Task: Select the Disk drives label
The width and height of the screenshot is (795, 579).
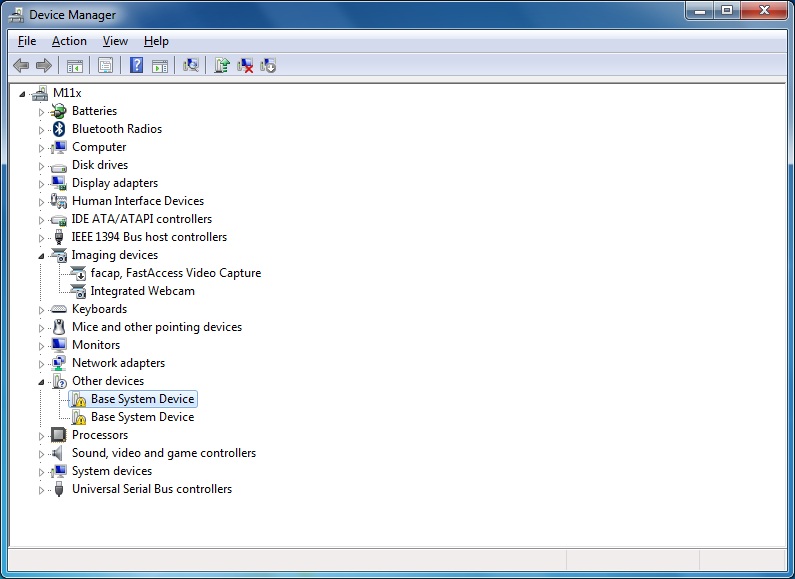Action: click(100, 165)
